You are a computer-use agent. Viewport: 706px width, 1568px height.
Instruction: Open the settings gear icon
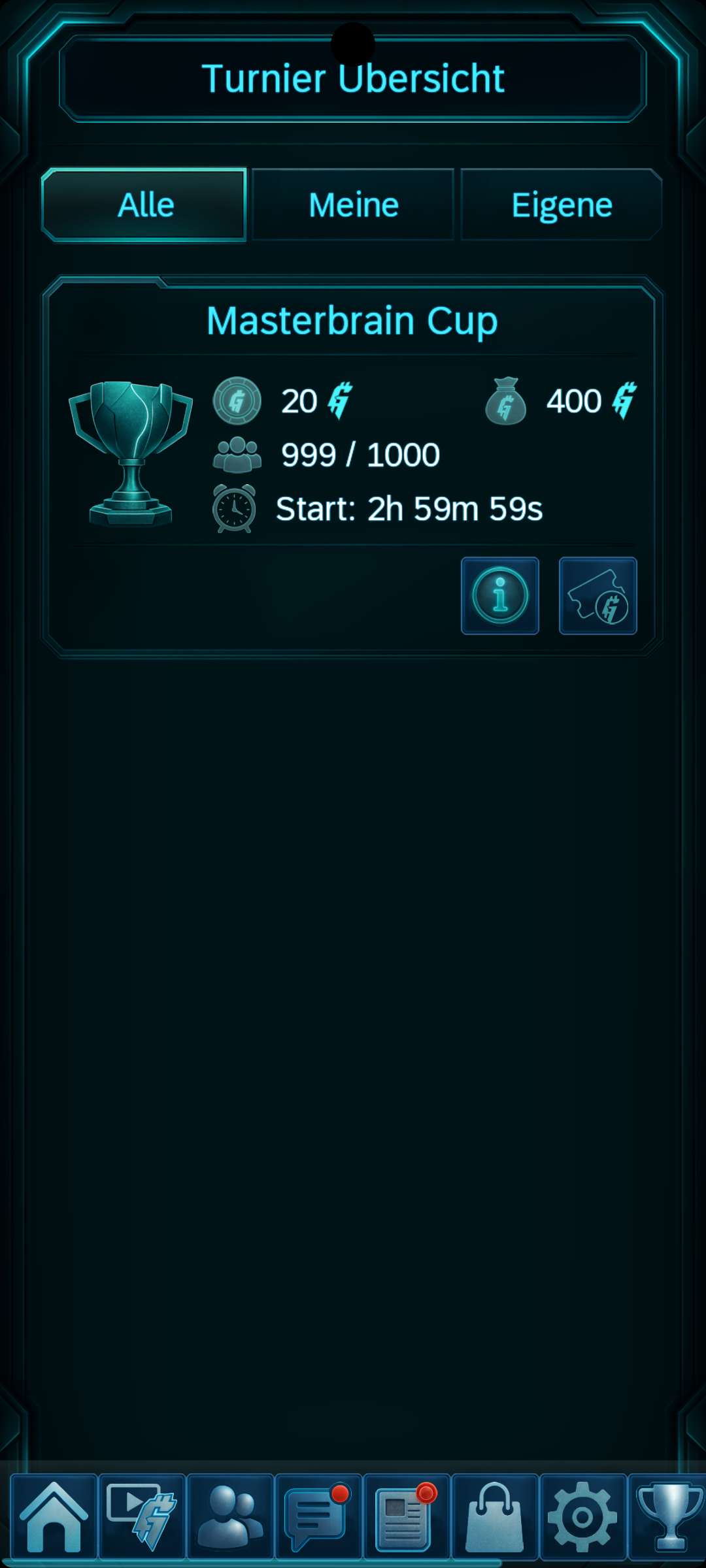tap(583, 1516)
